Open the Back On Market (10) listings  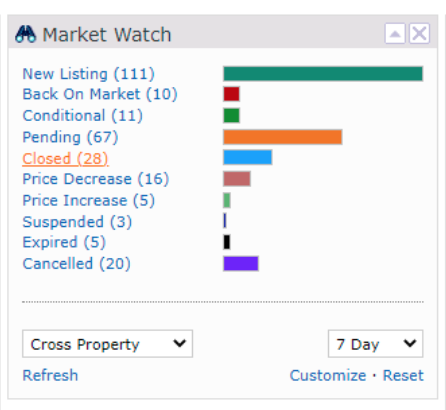click(x=100, y=94)
